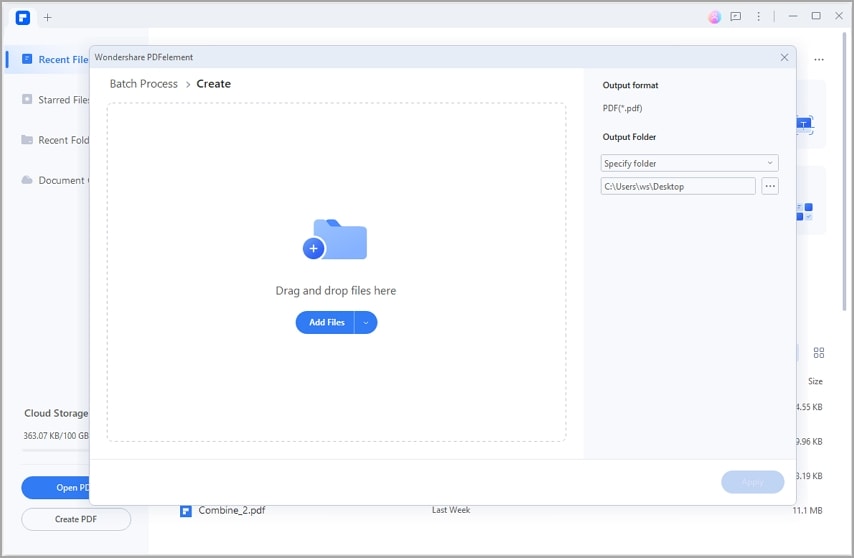Click the Recent Folders folder icon
This screenshot has width=854, height=558.
coord(27,139)
